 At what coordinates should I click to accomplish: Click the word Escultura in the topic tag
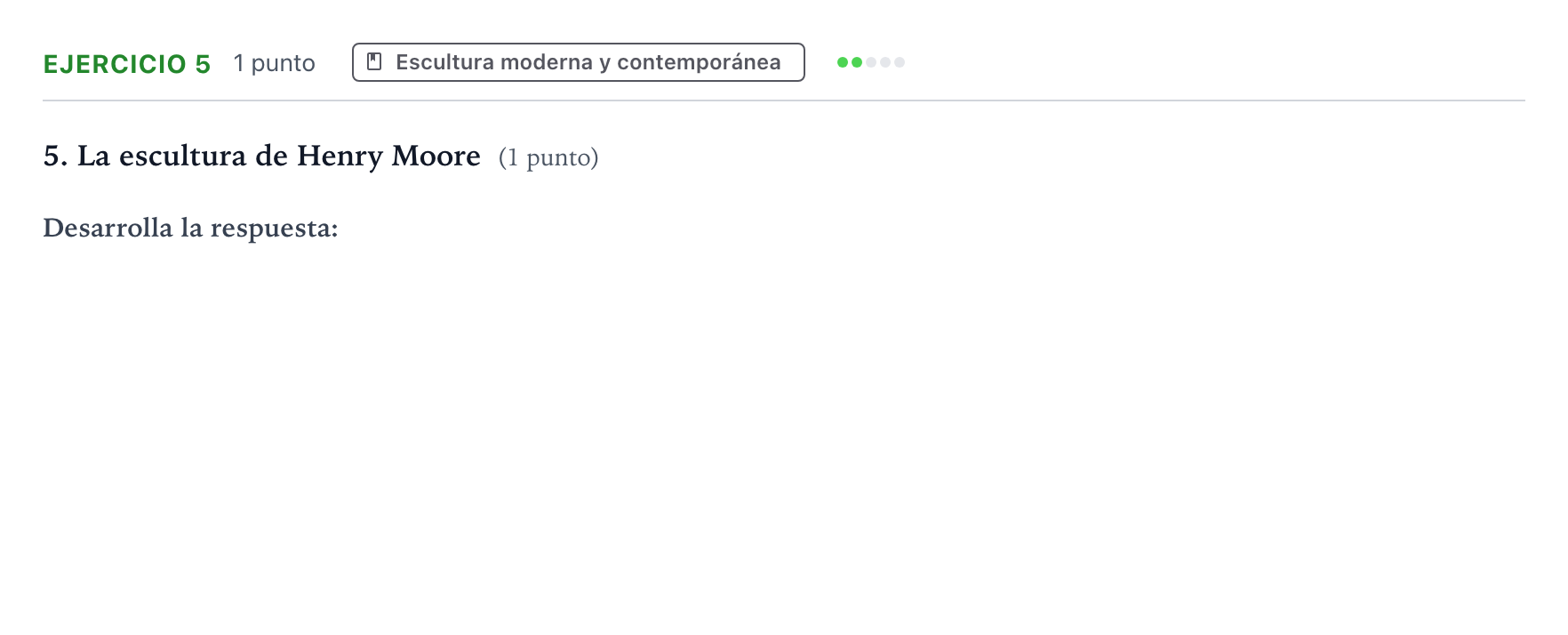[x=444, y=62]
